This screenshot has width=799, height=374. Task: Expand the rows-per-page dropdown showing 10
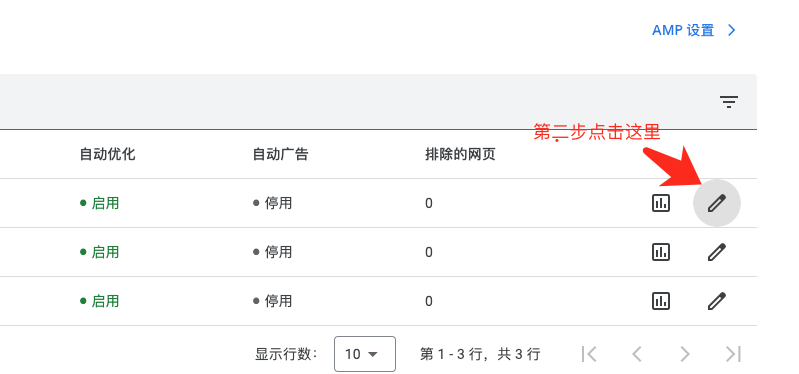point(365,354)
